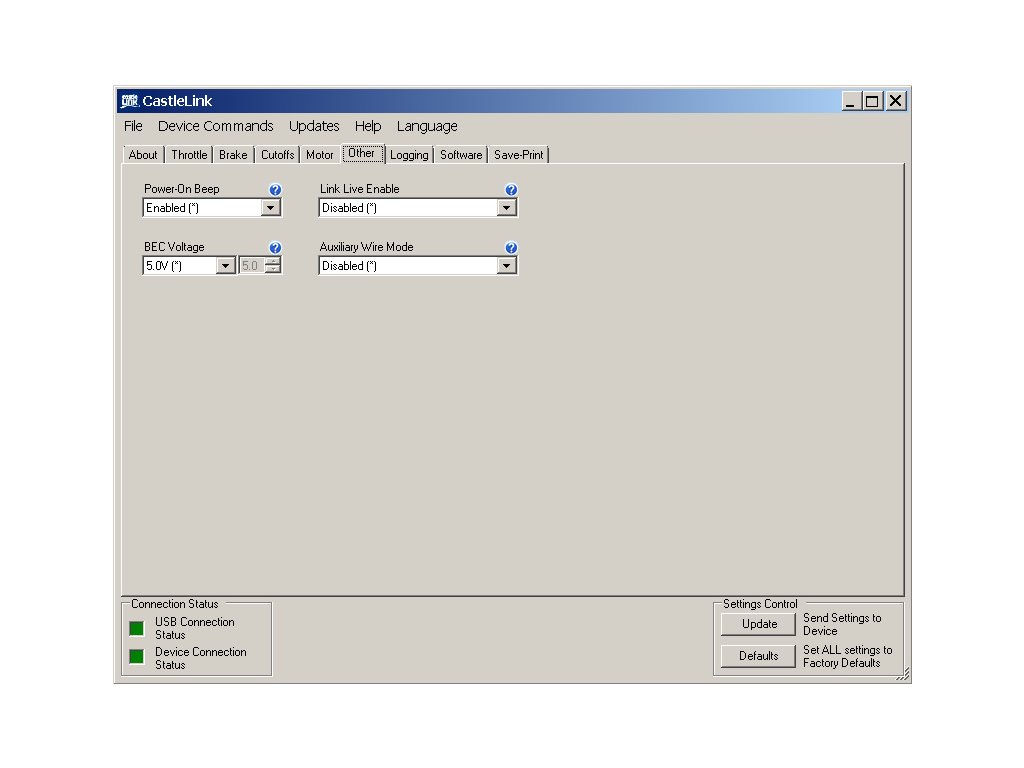The image size is (1024, 768).
Task: Expand the Link Live Enable dropdown
Action: coord(507,208)
